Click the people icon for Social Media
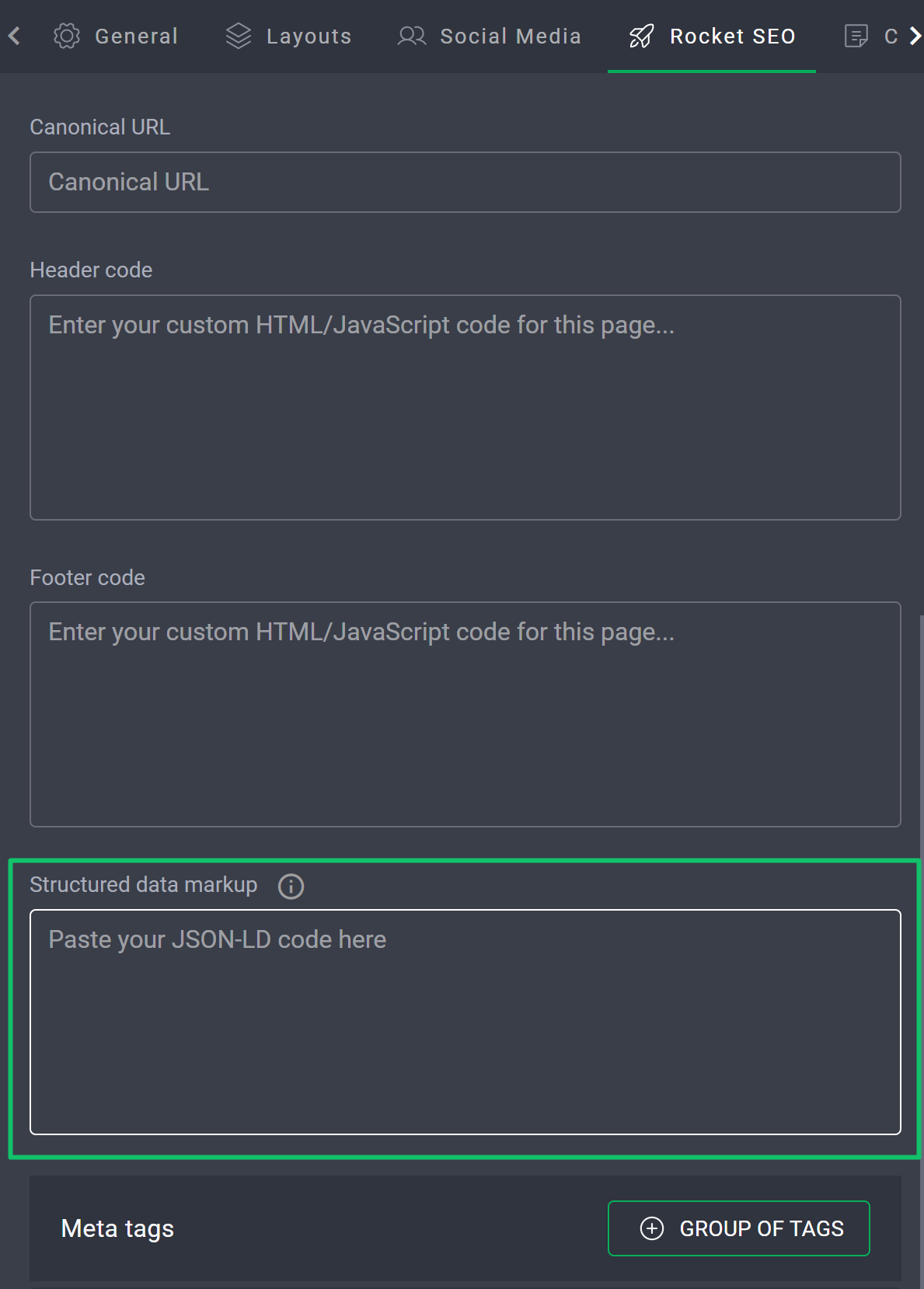The width and height of the screenshot is (924, 1289). point(412,36)
